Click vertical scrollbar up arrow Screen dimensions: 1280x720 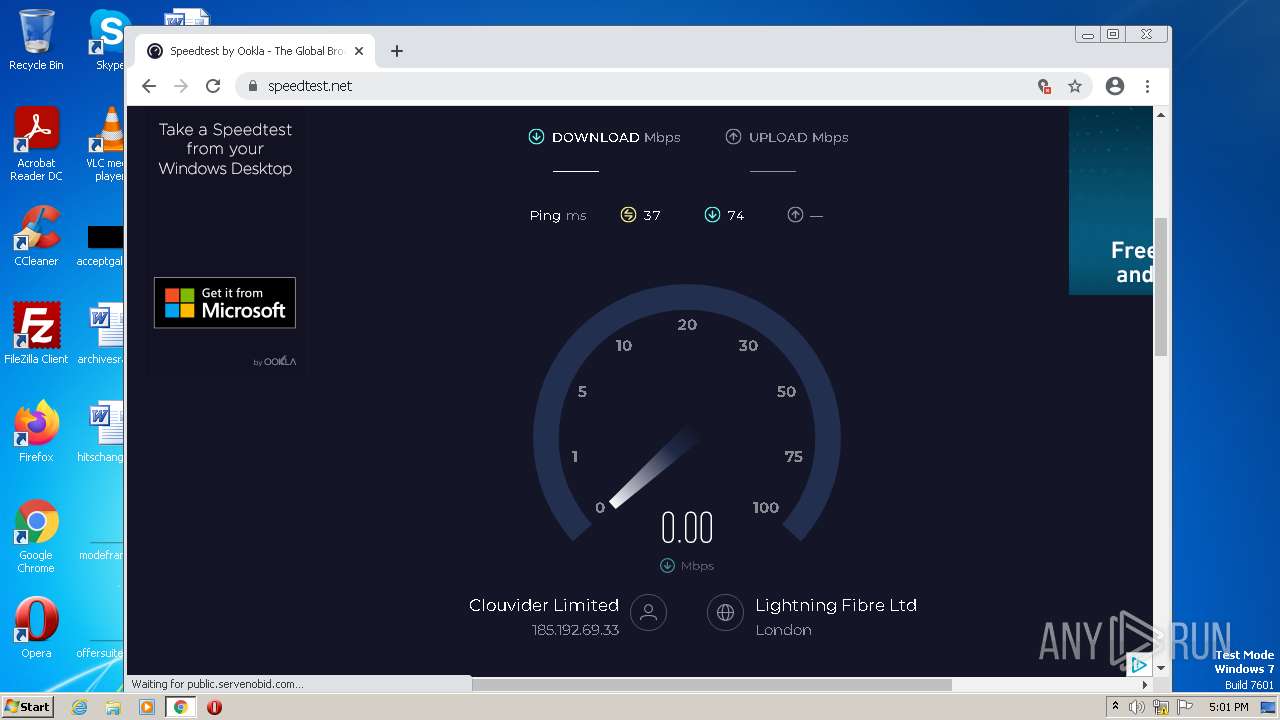click(x=1161, y=115)
